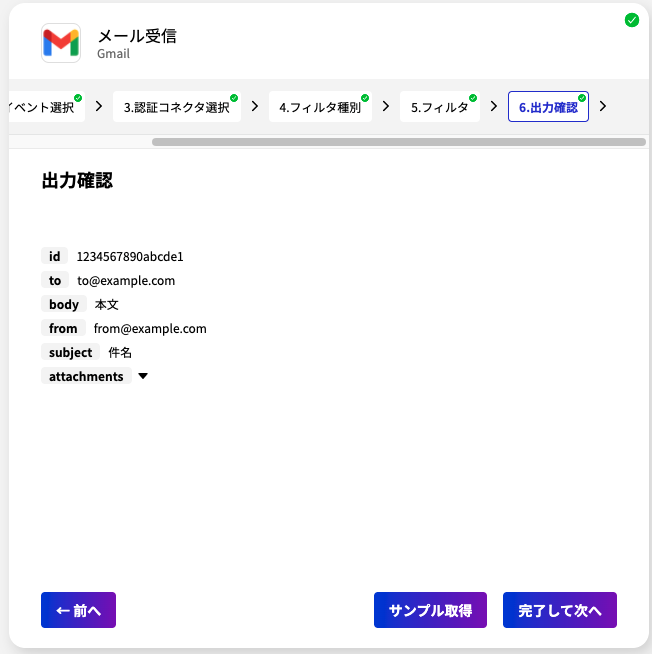Click the body output label
This screenshot has height=654, width=652.
tap(64, 304)
